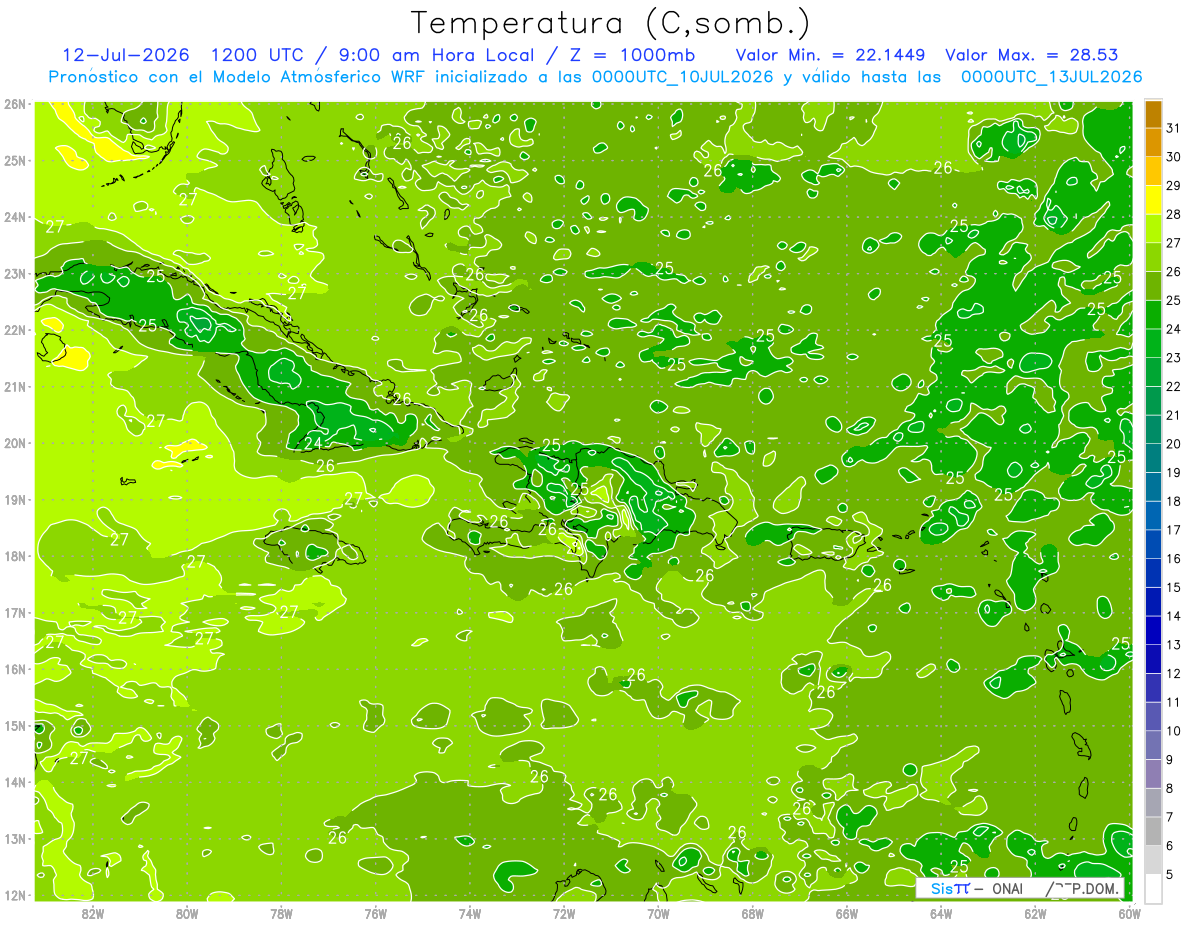
Task: Click the "20N" latitude label
Action: [14, 443]
